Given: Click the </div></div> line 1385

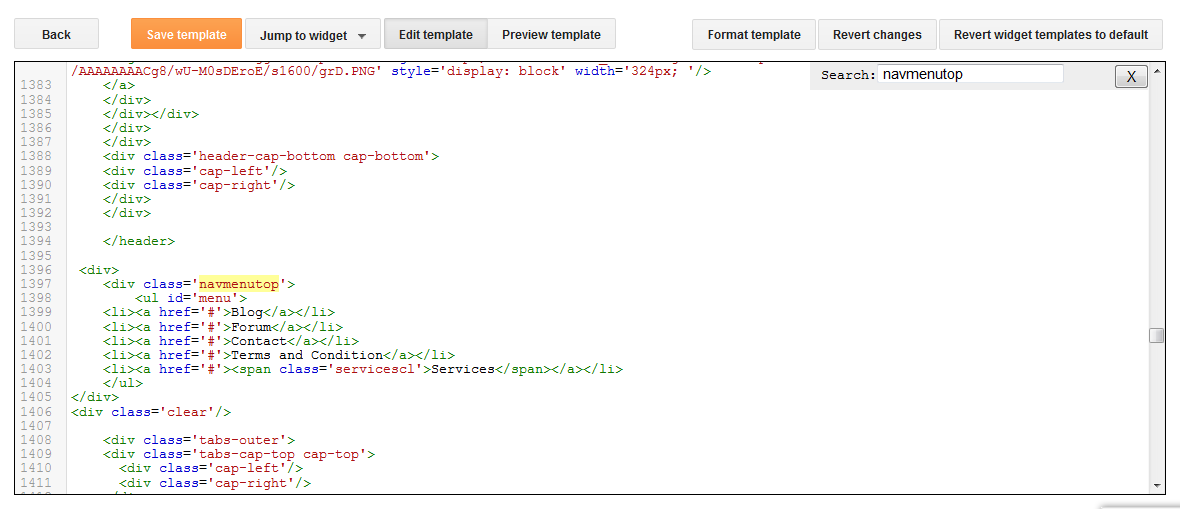Looking at the screenshot, I should click(151, 114).
